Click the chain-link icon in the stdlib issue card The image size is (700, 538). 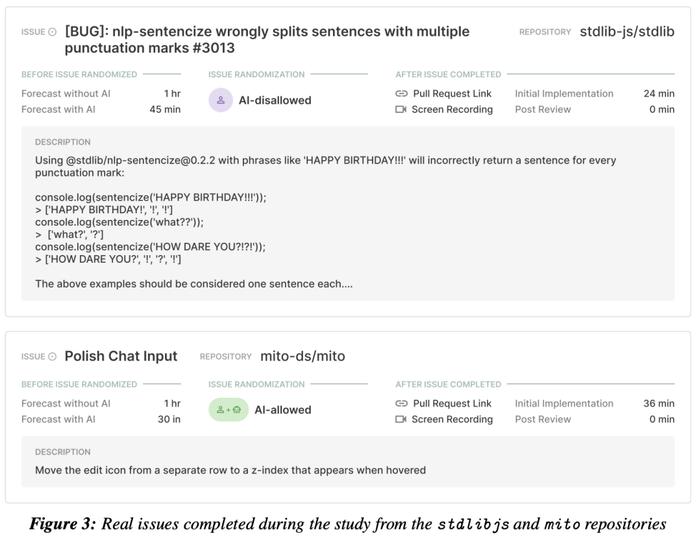[401, 93]
